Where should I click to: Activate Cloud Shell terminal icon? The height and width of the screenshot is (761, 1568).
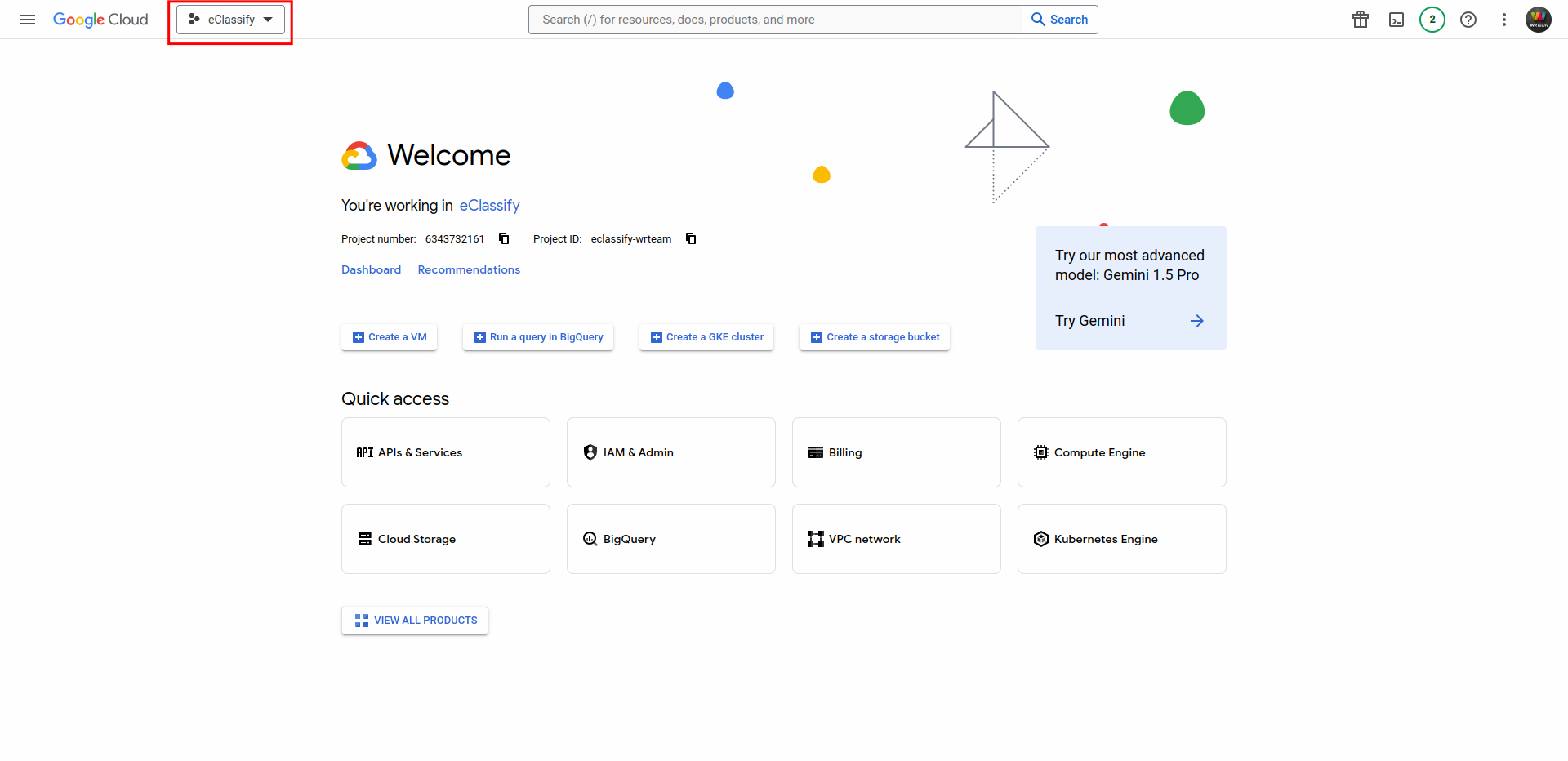pyautogui.click(x=1396, y=20)
